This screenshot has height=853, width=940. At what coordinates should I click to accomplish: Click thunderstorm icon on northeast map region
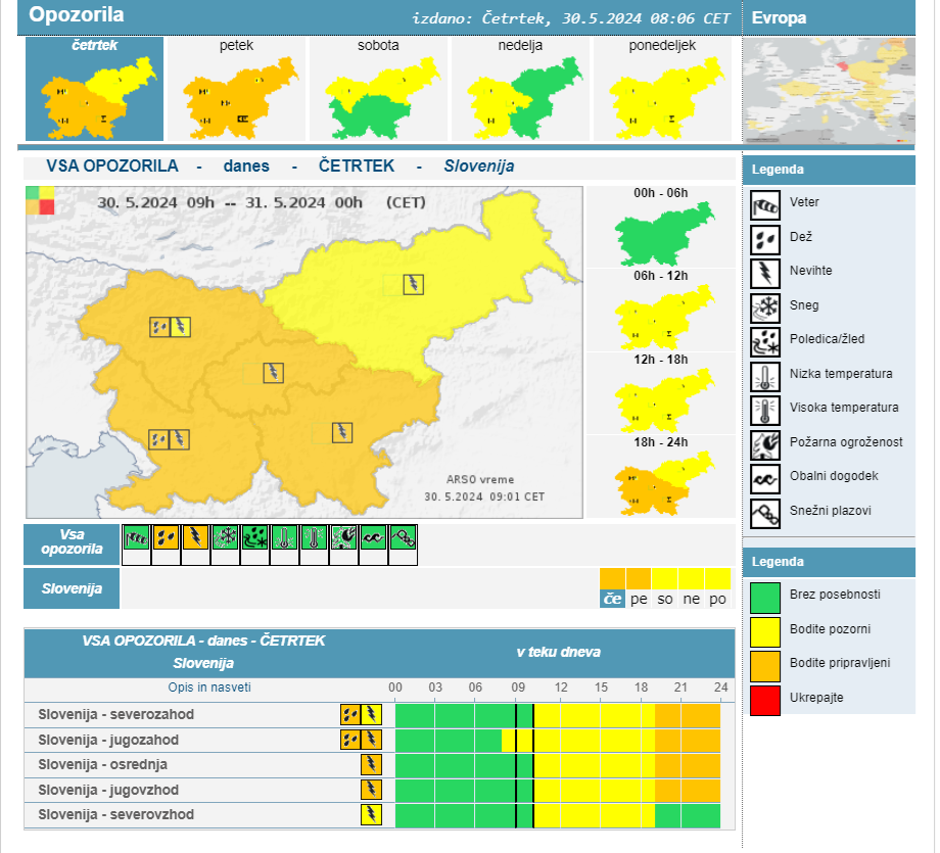pyautogui.click(x=413, y=284)
